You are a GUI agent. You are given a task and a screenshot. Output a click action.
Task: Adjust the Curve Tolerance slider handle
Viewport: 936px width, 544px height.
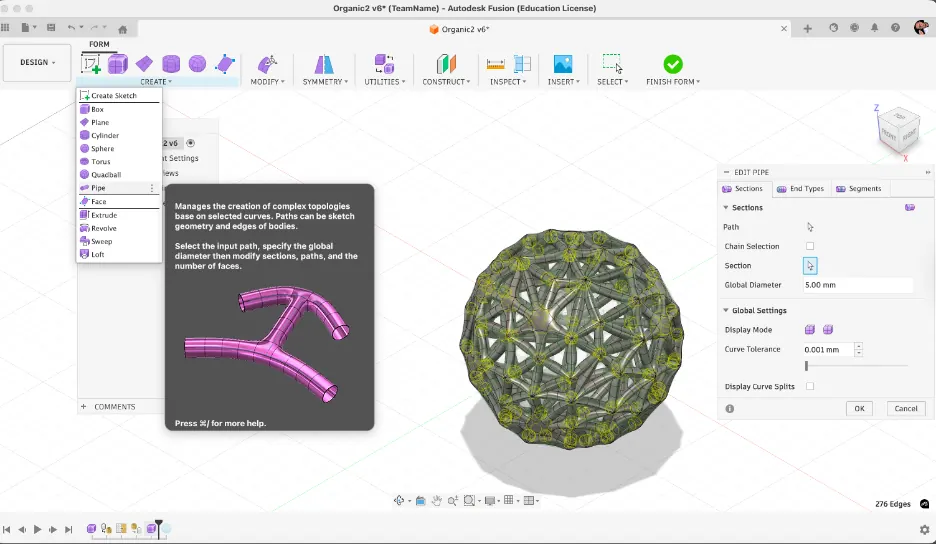806,366
